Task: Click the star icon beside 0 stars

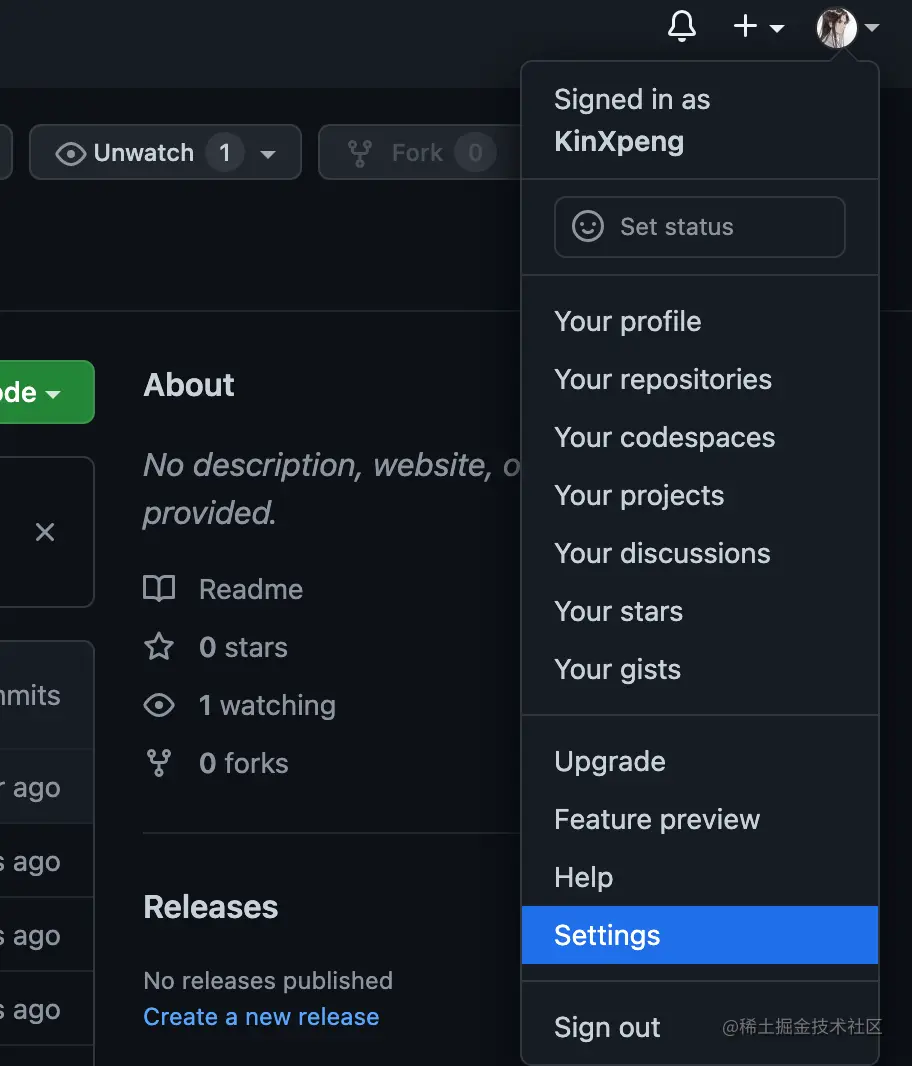Action: pos(159,647)
